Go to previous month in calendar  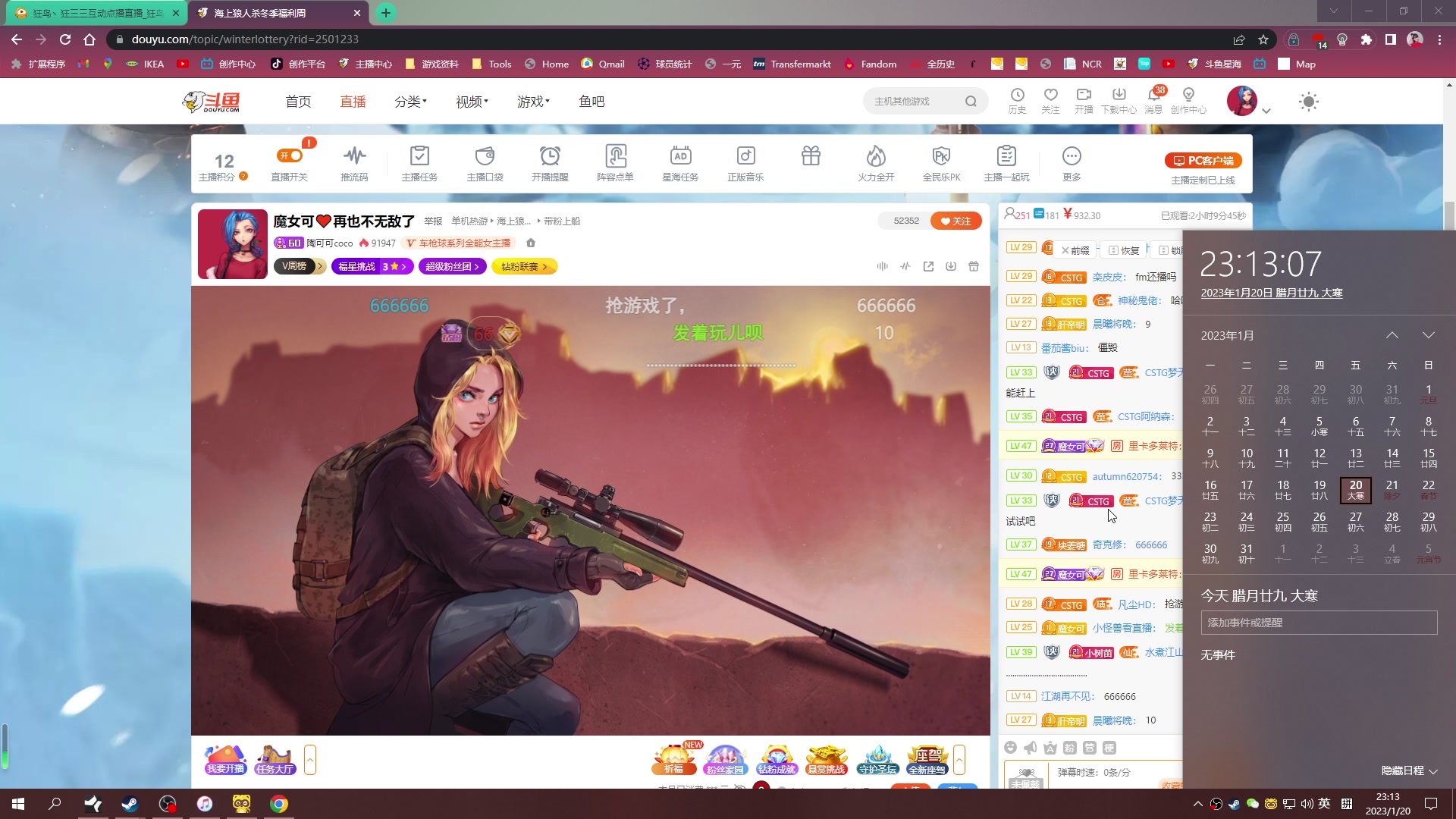click(1392, 335)
